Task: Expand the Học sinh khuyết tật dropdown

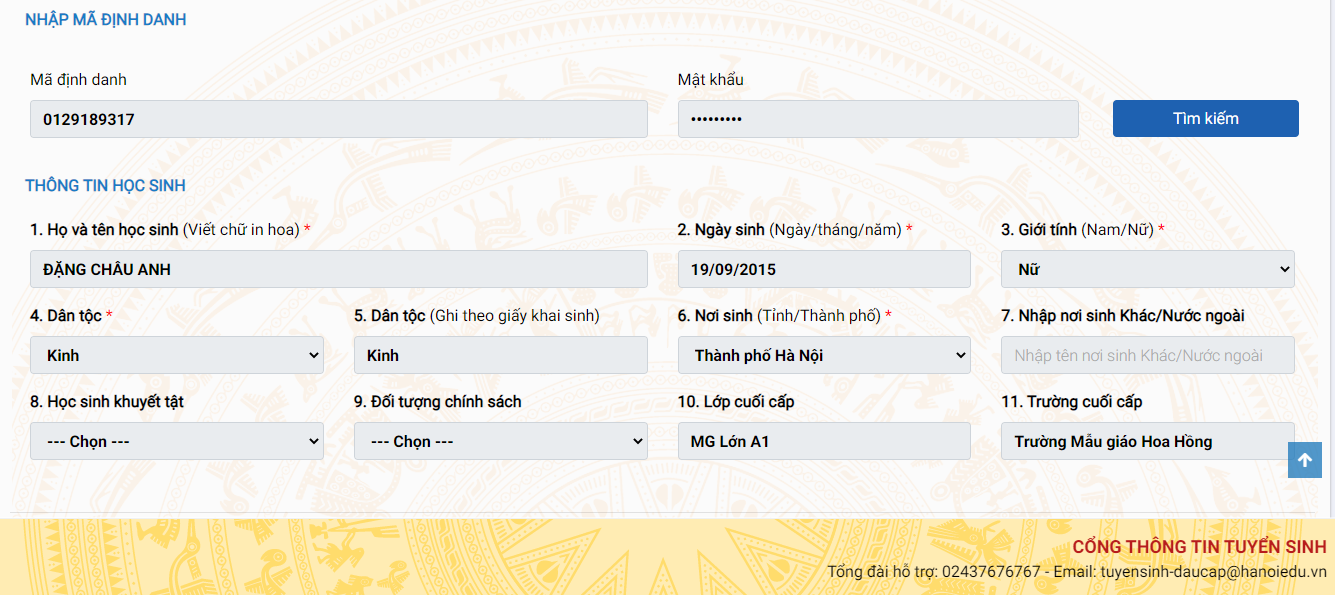Action: (x=176, y=441)
